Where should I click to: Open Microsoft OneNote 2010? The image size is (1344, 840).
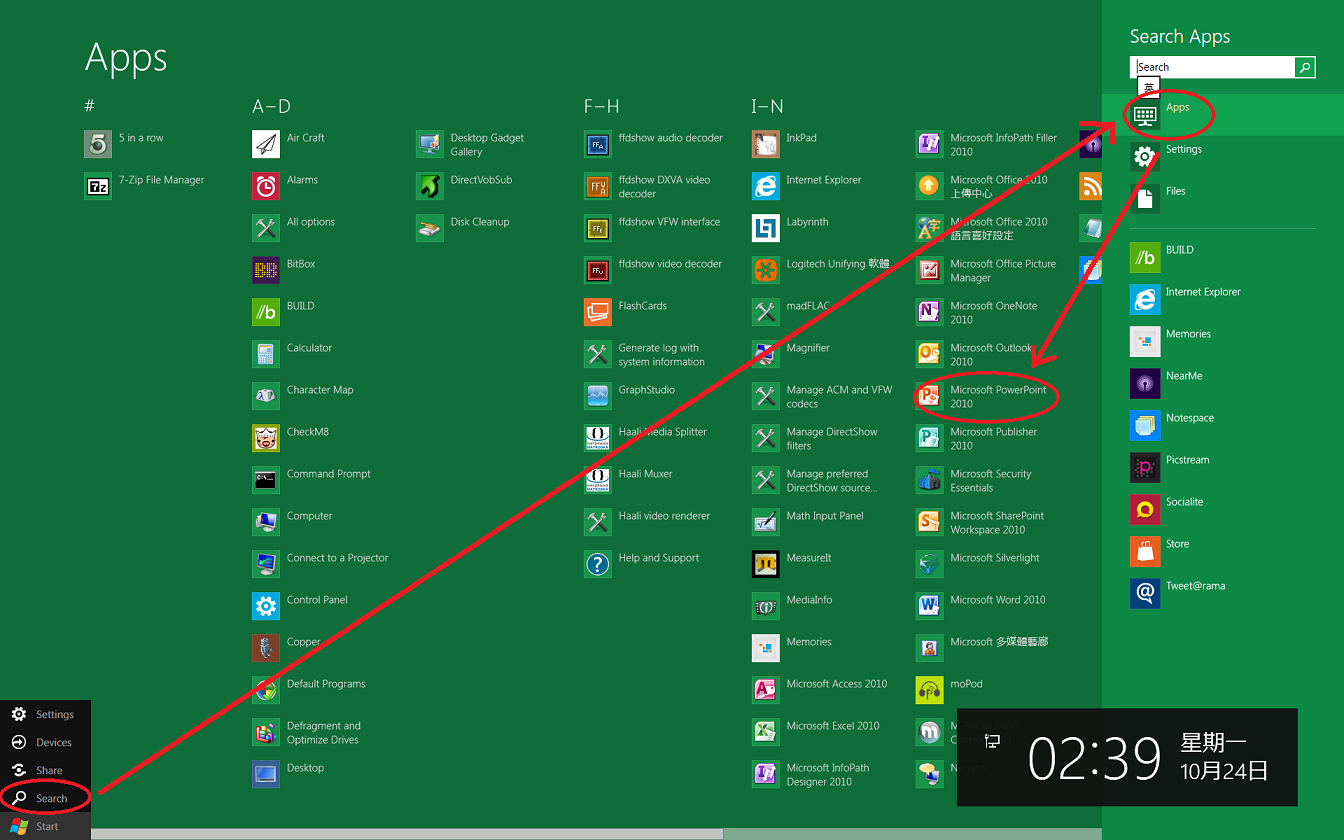[x=976, y=312]
